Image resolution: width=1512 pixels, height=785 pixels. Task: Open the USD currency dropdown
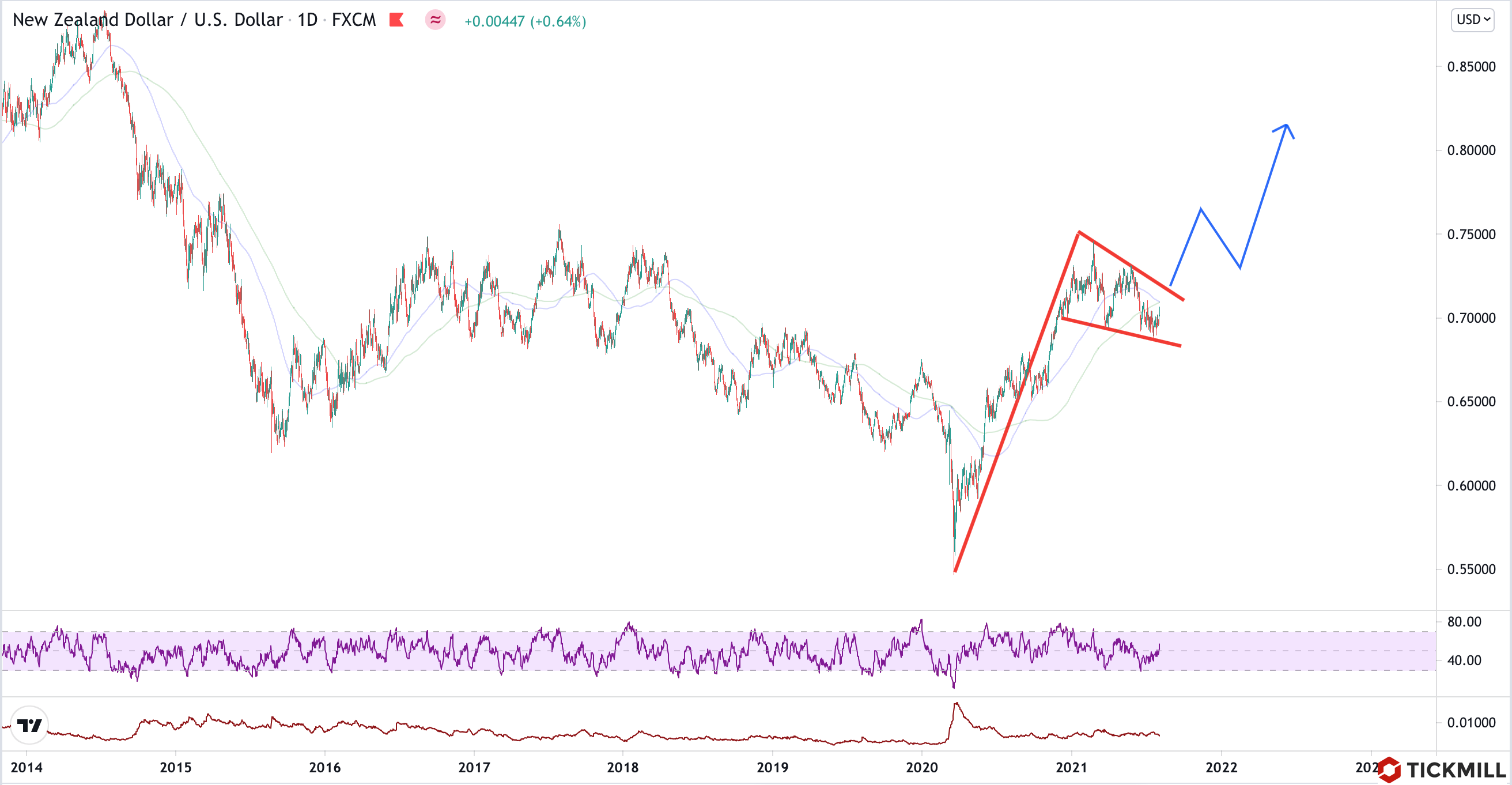(x=1472, y=20)
